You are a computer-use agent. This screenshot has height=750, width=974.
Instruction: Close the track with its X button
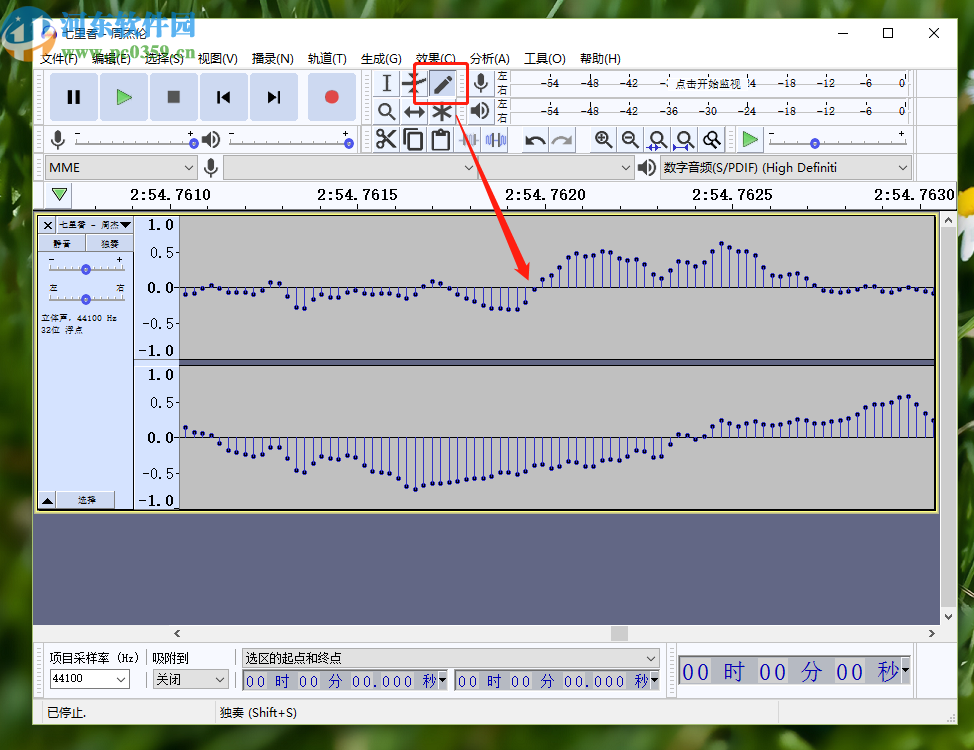[46, 225]
